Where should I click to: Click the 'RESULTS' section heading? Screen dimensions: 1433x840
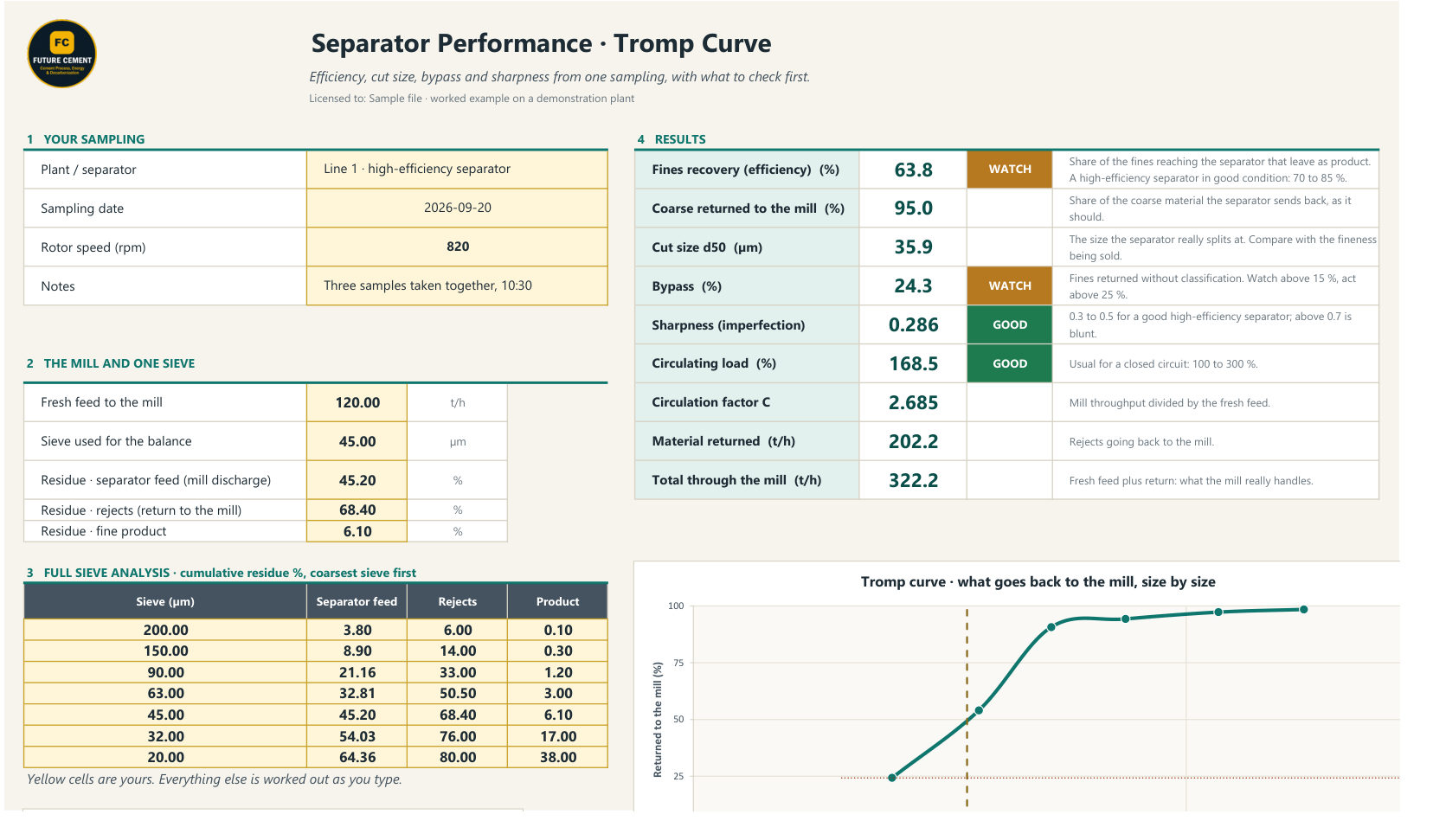coord(680,139)
